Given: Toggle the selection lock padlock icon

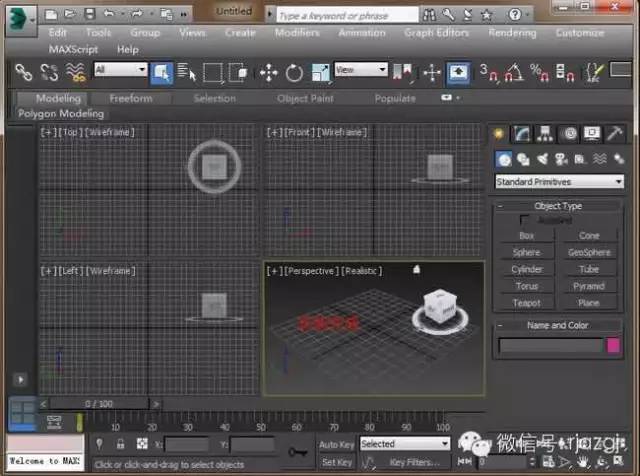Looking at the screenshot, I should point(120,444).
